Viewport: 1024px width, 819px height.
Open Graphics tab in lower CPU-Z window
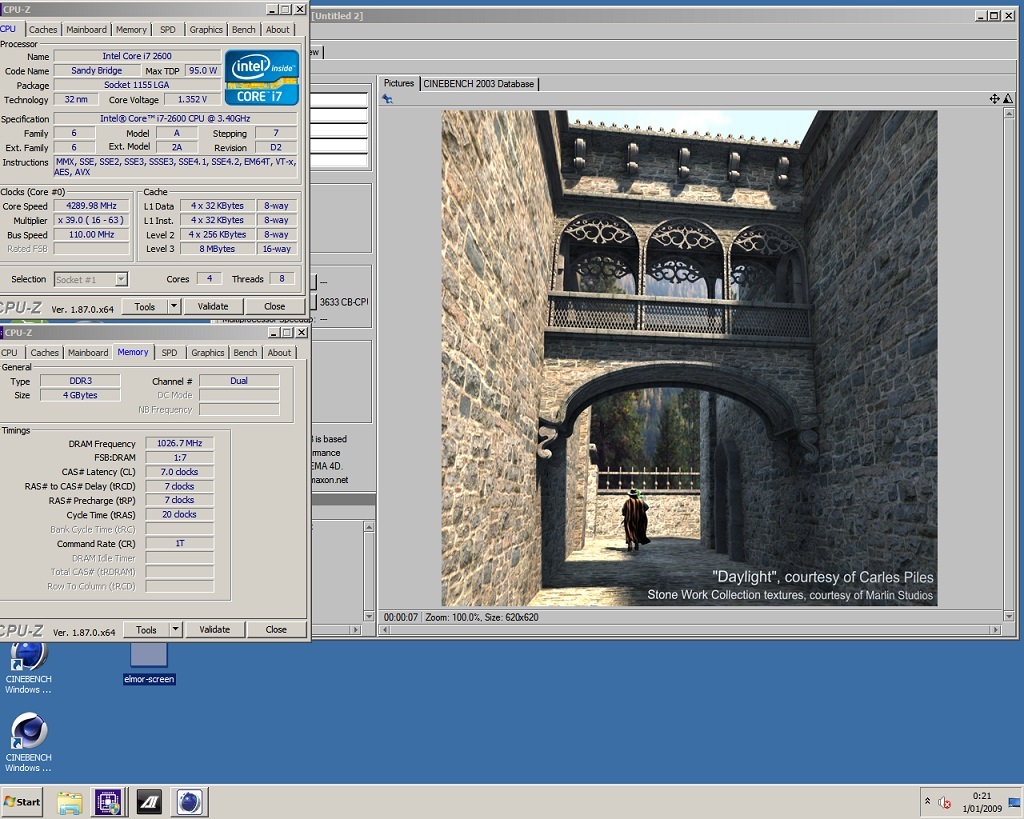click(208, 352)
